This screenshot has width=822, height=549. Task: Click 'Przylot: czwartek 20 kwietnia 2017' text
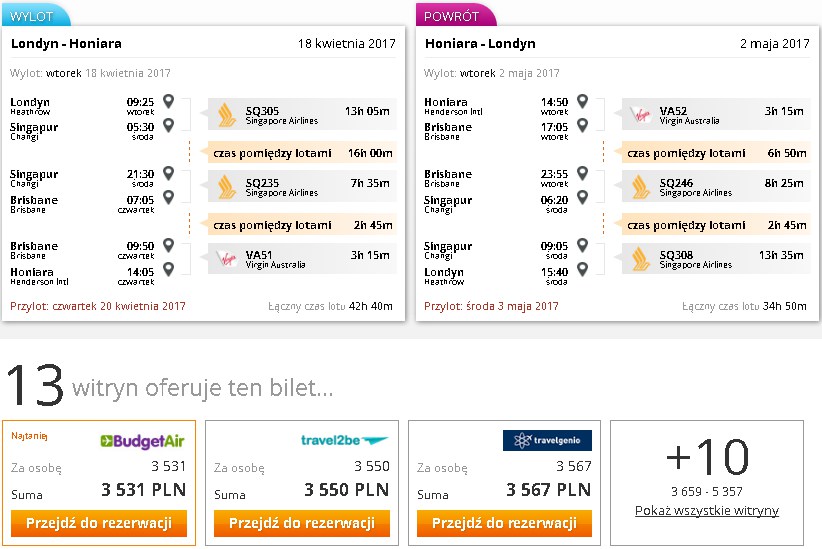click(x=98, y=306)
